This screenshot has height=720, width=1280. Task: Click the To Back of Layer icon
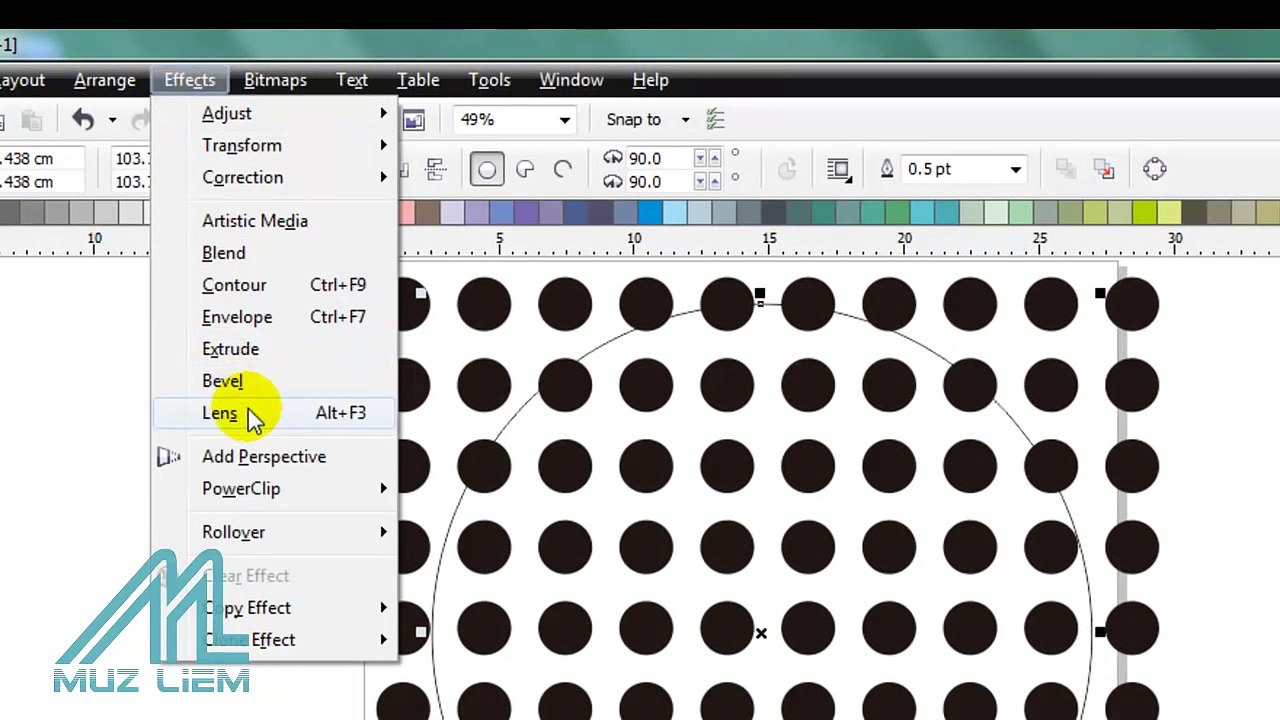coord(1104,170)
